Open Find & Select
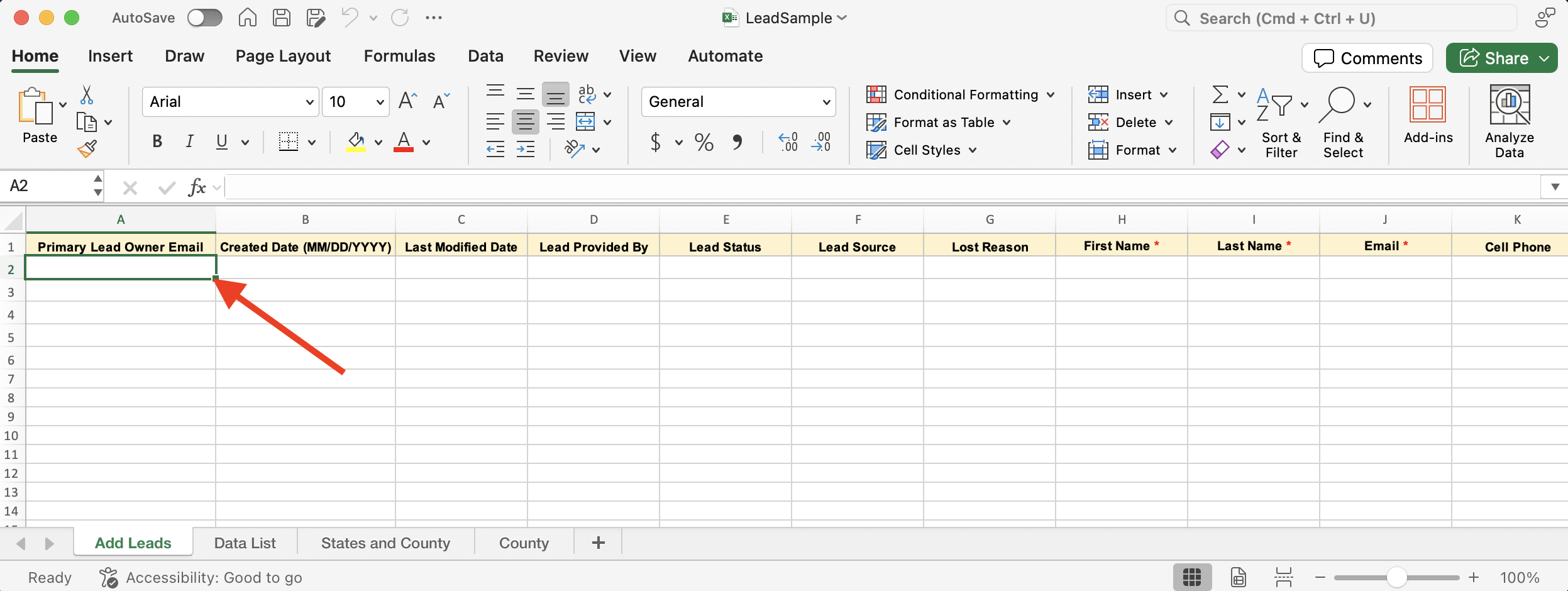This screenshot has width=1568, height=591. [1344, 123]
